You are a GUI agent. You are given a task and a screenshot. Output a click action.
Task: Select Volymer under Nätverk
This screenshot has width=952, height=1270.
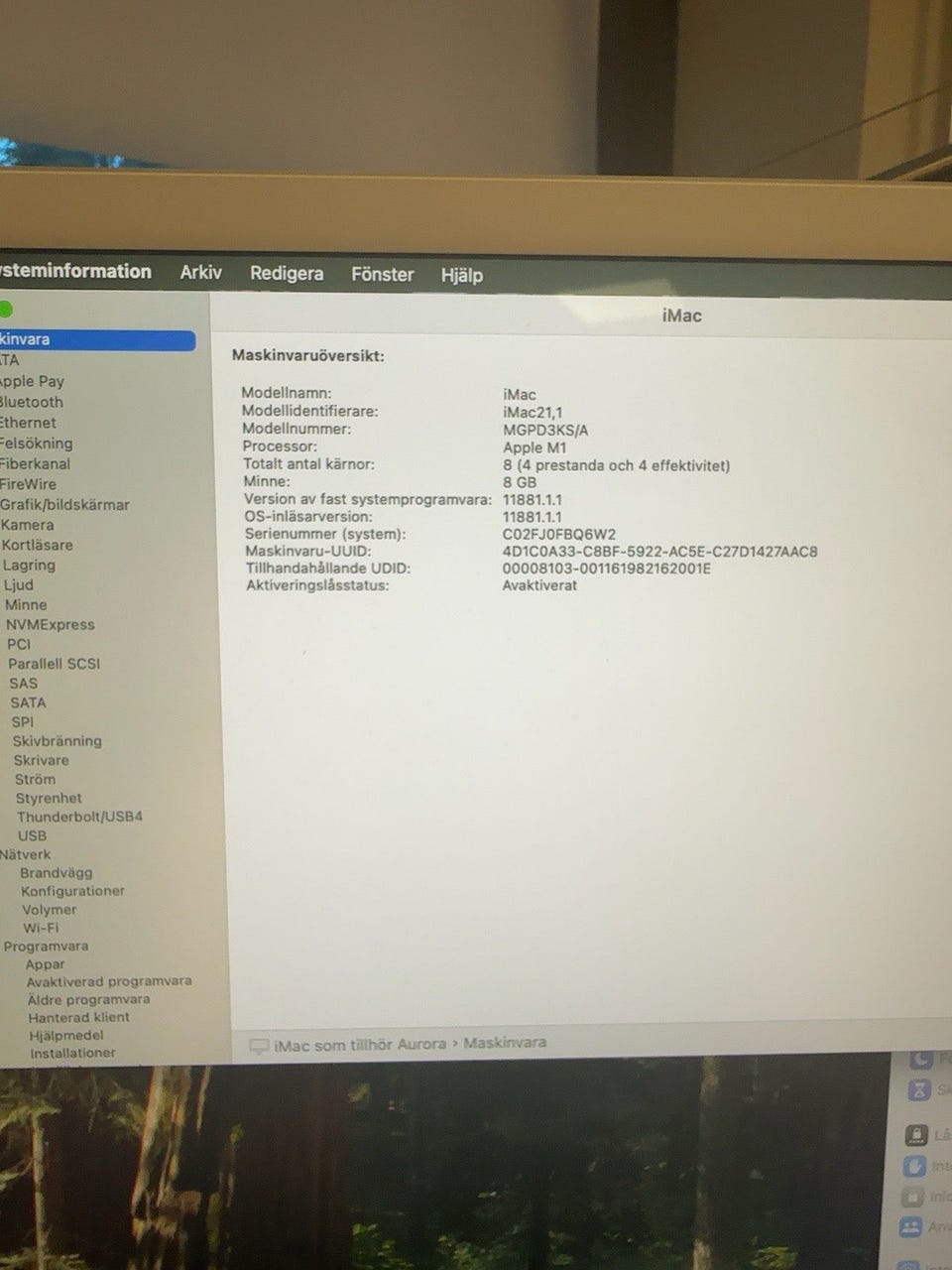[49, 909]
